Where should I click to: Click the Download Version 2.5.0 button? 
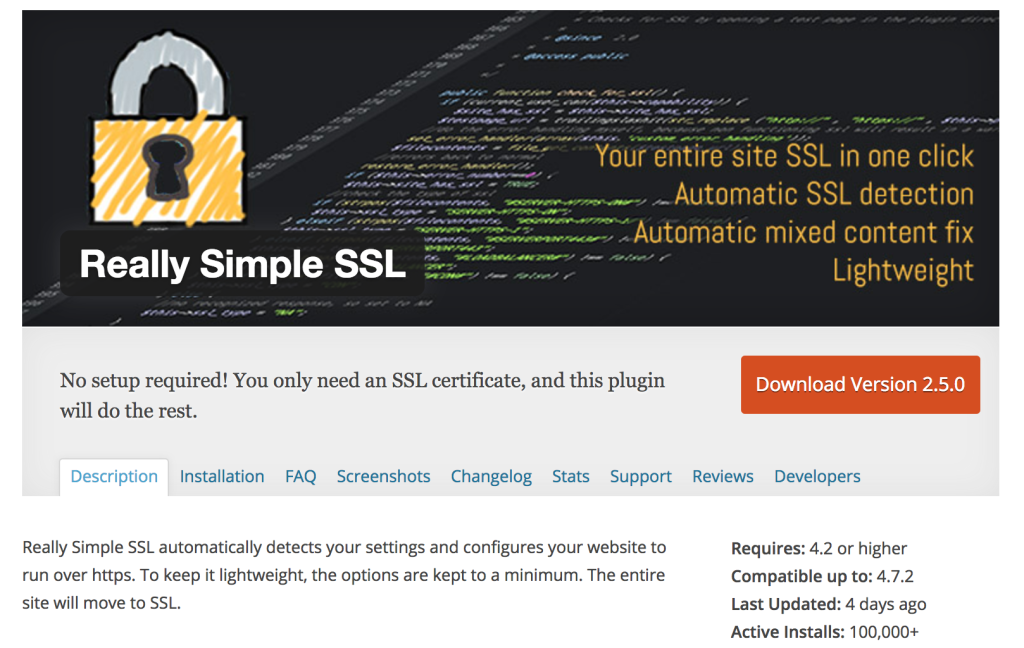point(860,384)
